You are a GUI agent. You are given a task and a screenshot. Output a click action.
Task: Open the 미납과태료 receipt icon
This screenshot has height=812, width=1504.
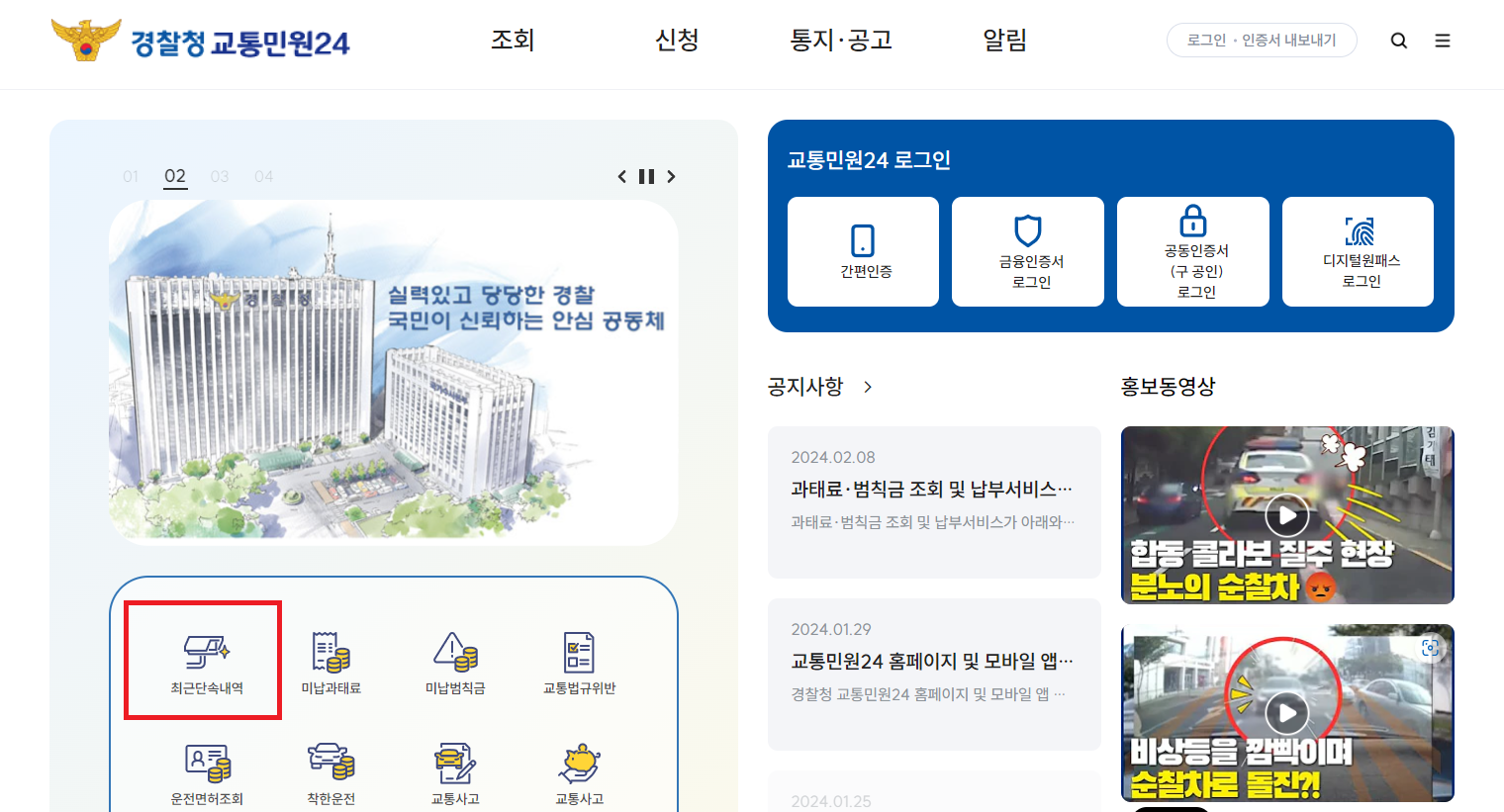(330, 652)
